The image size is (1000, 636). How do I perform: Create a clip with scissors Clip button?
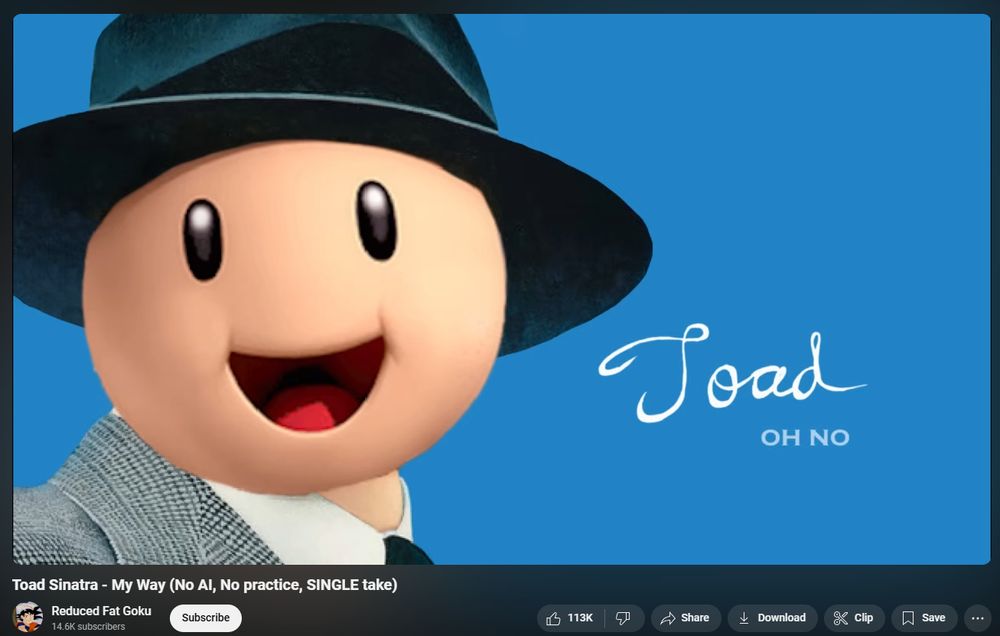[854, 618]
